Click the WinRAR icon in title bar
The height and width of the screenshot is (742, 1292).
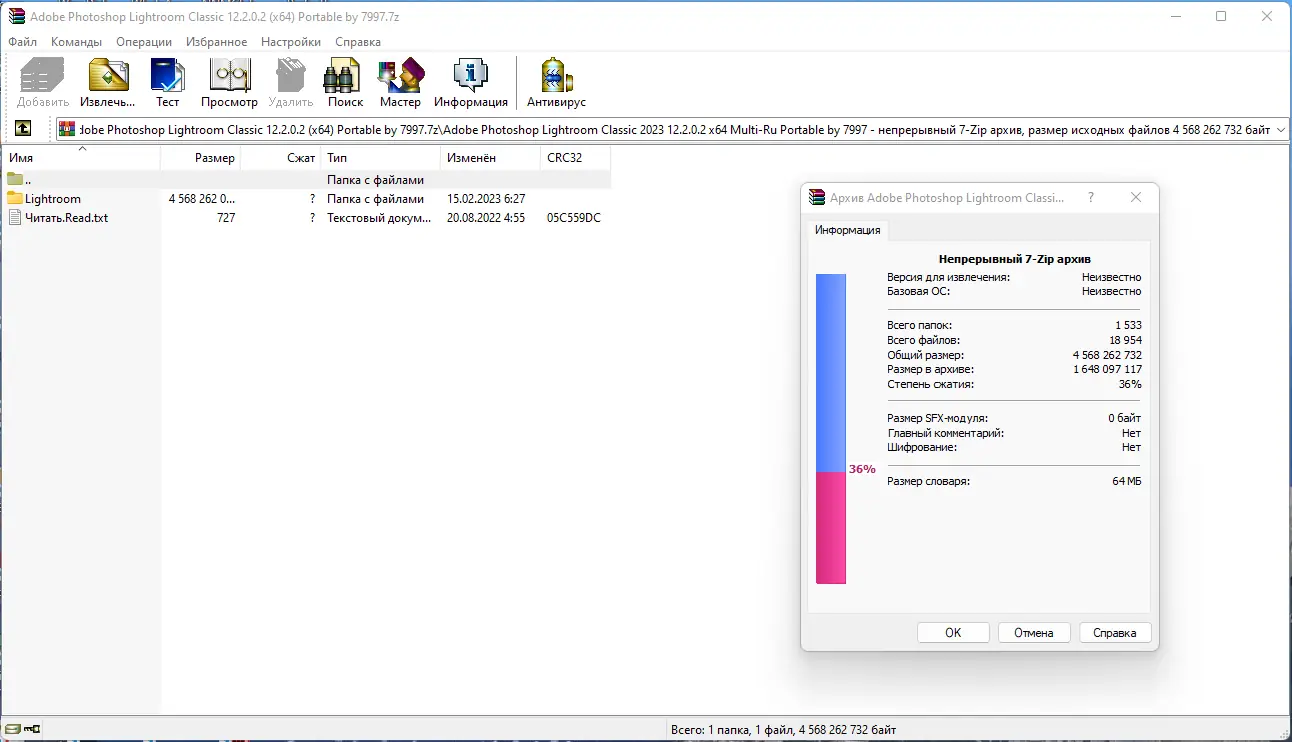pos(16,16)
